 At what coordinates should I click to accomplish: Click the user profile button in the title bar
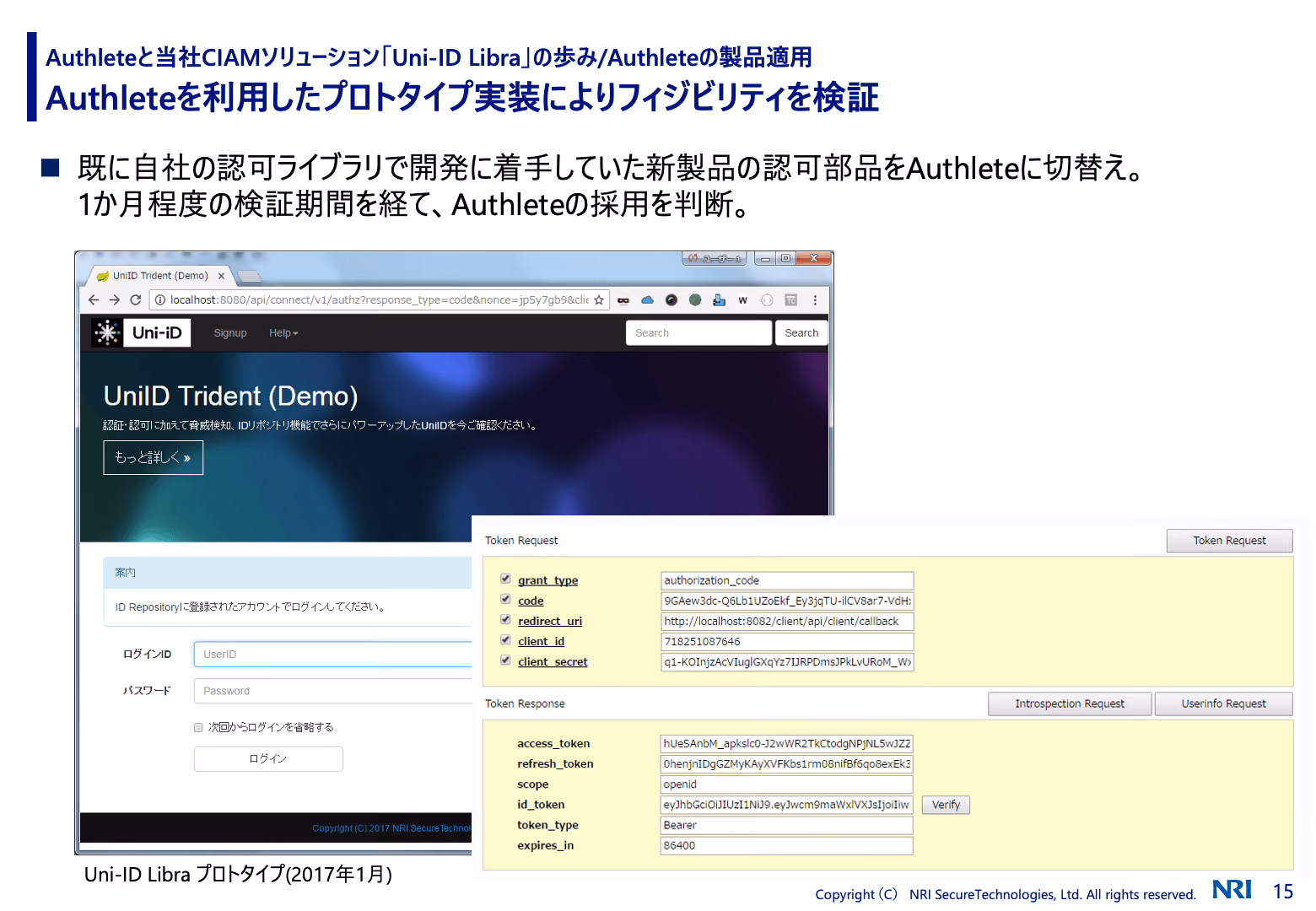coord(715,259)
